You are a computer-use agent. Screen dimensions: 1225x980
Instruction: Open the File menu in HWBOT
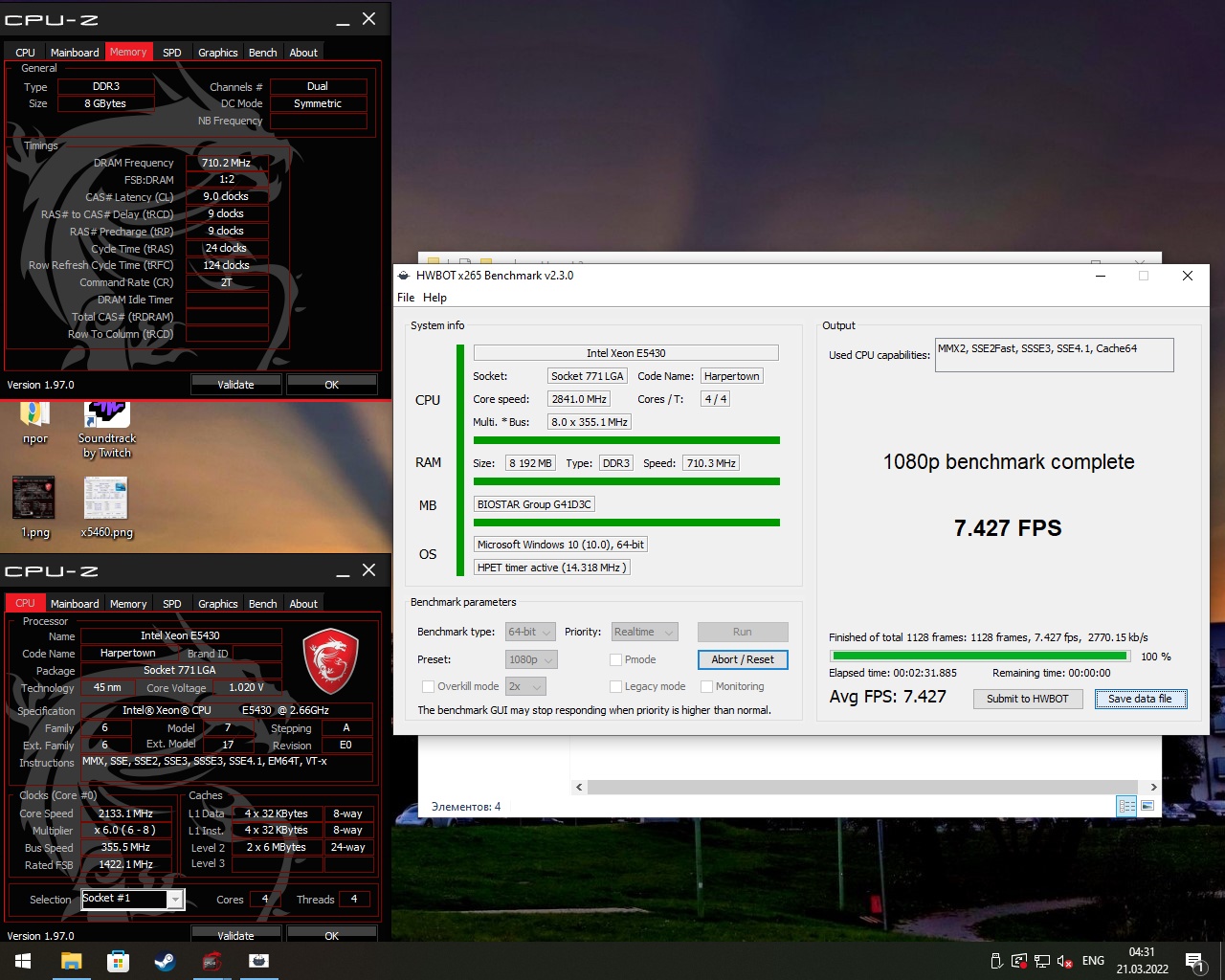406,298
